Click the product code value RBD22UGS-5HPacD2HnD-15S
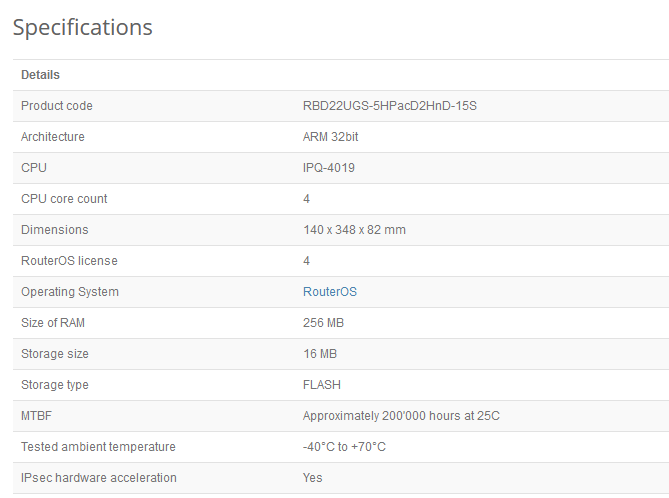Viewport: 669px width, 498px height. (x=389, y=106)
